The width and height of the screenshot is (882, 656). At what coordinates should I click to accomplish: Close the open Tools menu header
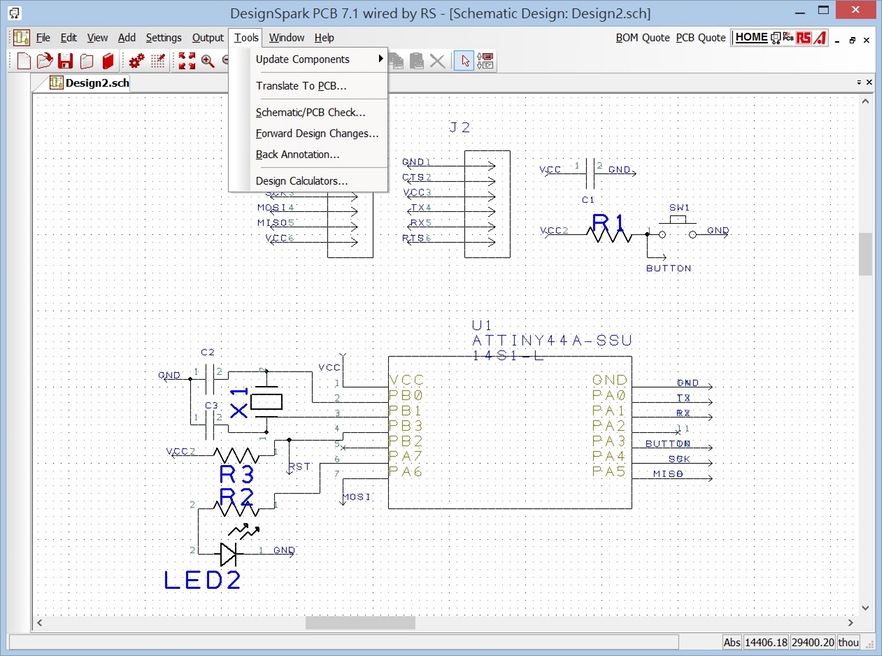tap(246, 38)
